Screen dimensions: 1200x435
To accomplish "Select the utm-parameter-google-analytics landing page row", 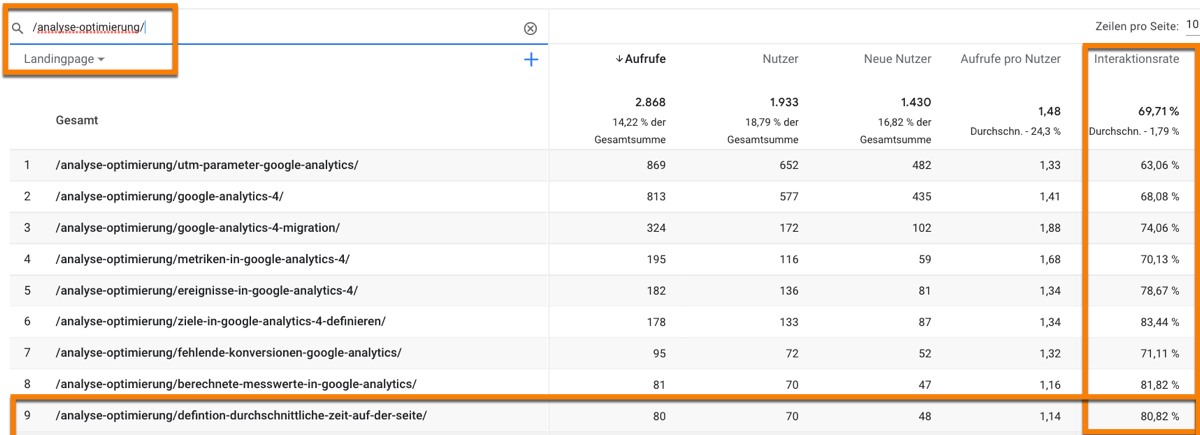I will (207, 164).
